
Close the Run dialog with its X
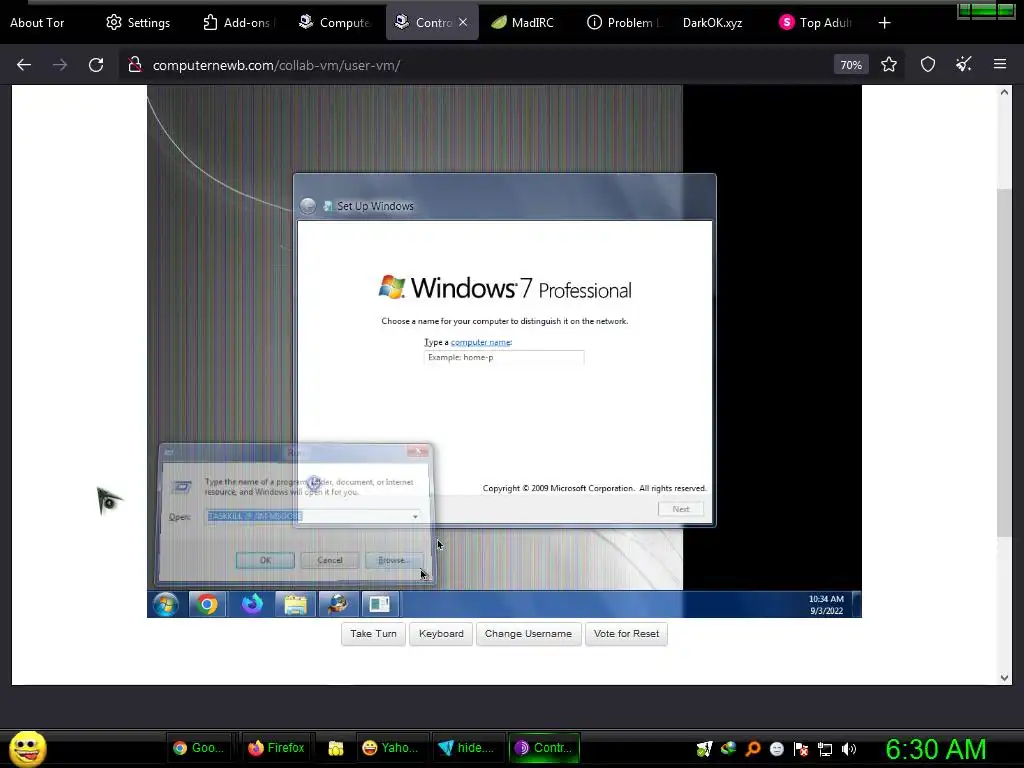[x=418, y=451]
